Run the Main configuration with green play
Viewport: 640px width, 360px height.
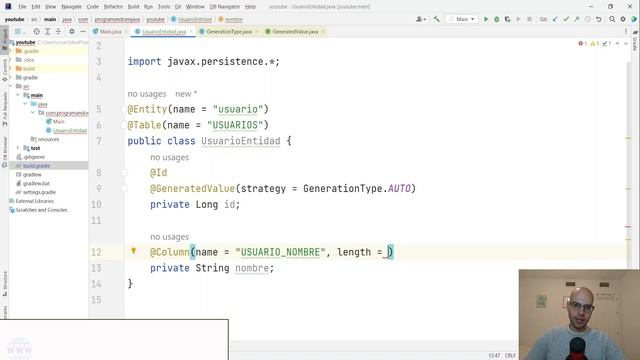486,19
